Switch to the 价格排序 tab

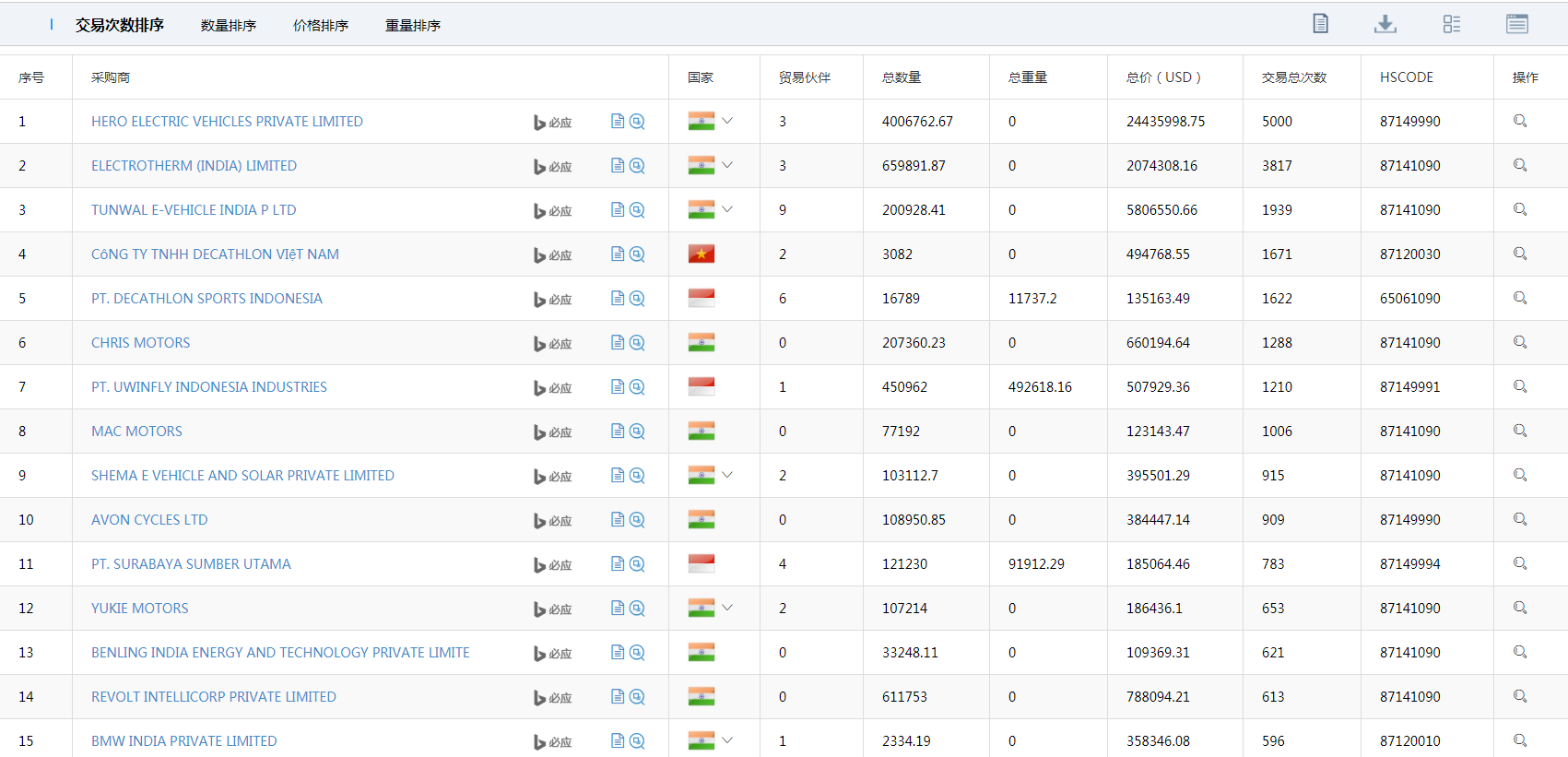click(x=321, y=26)
